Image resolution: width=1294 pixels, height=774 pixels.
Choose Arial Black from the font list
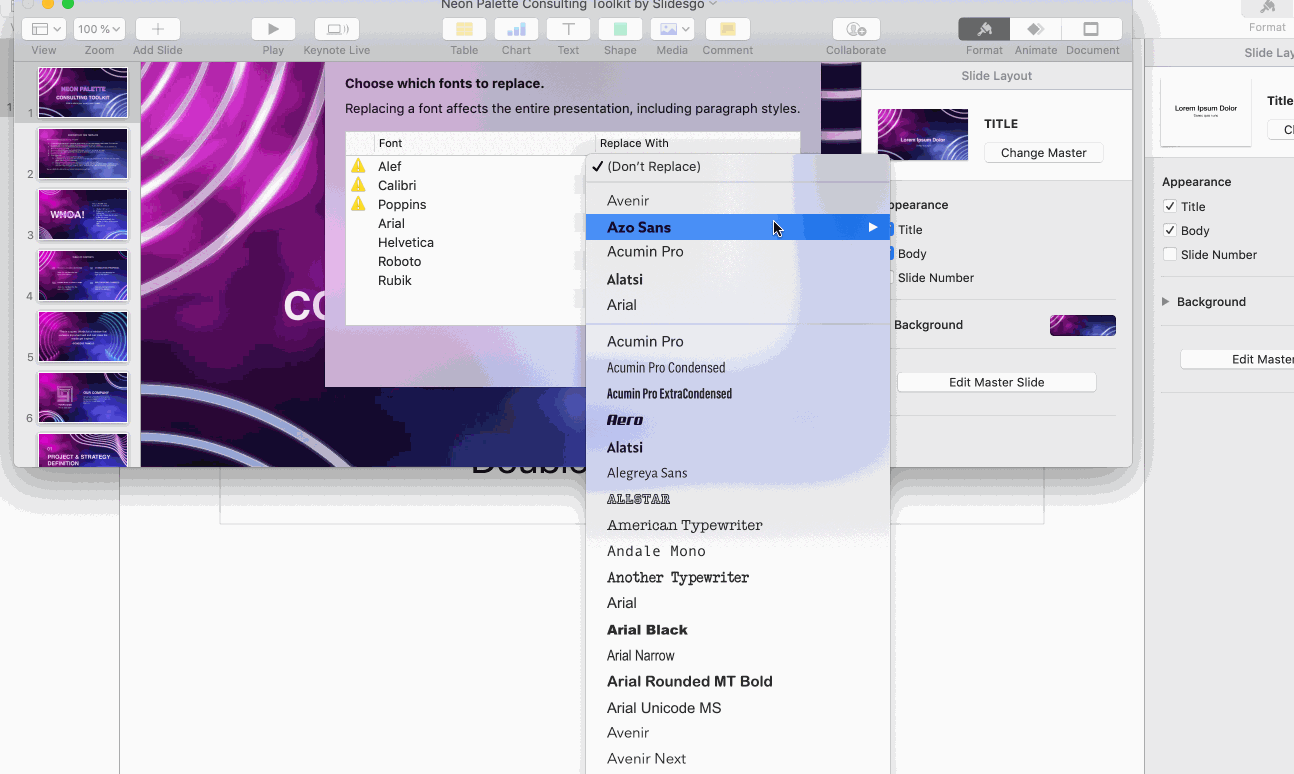pos(647,630)
